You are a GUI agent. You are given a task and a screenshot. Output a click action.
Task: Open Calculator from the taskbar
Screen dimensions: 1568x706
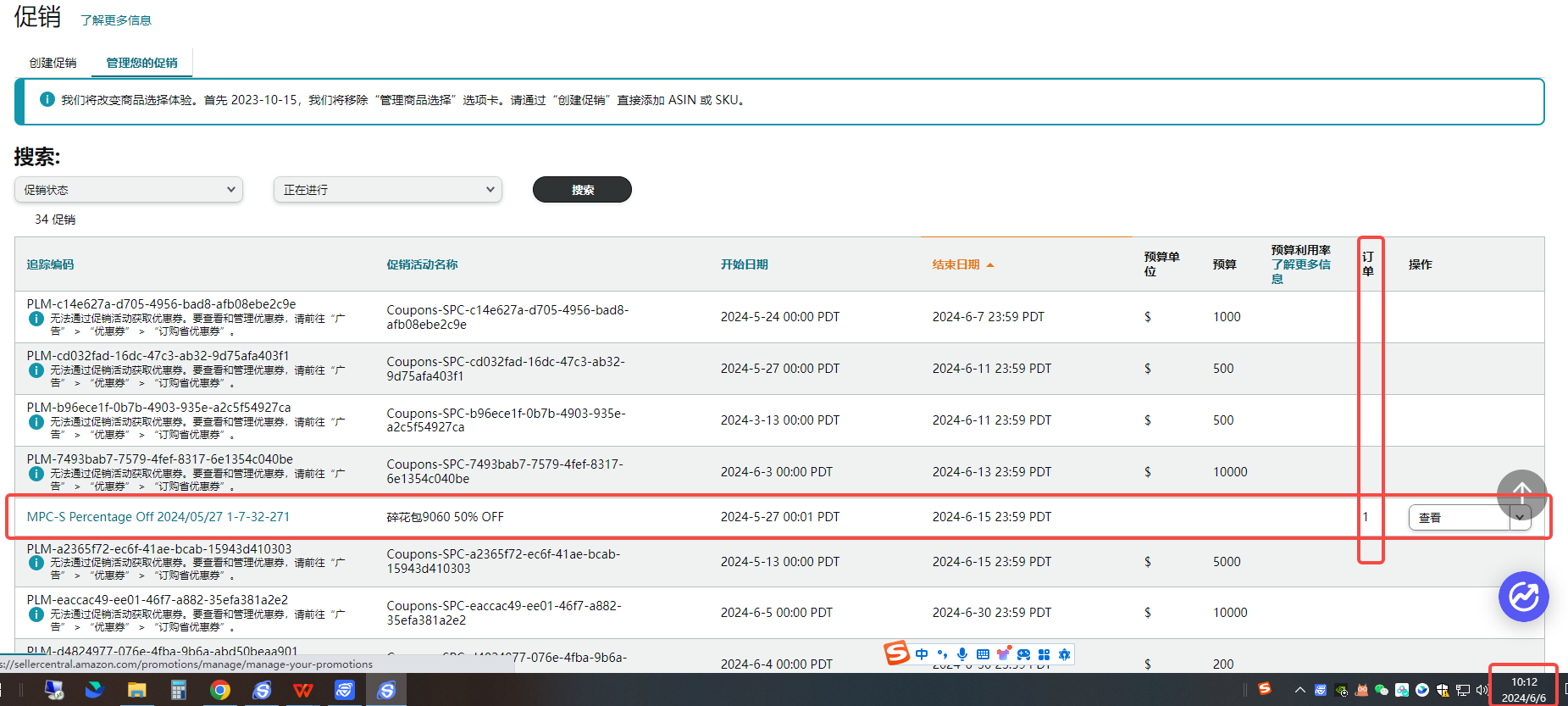[x=178, y=690]
